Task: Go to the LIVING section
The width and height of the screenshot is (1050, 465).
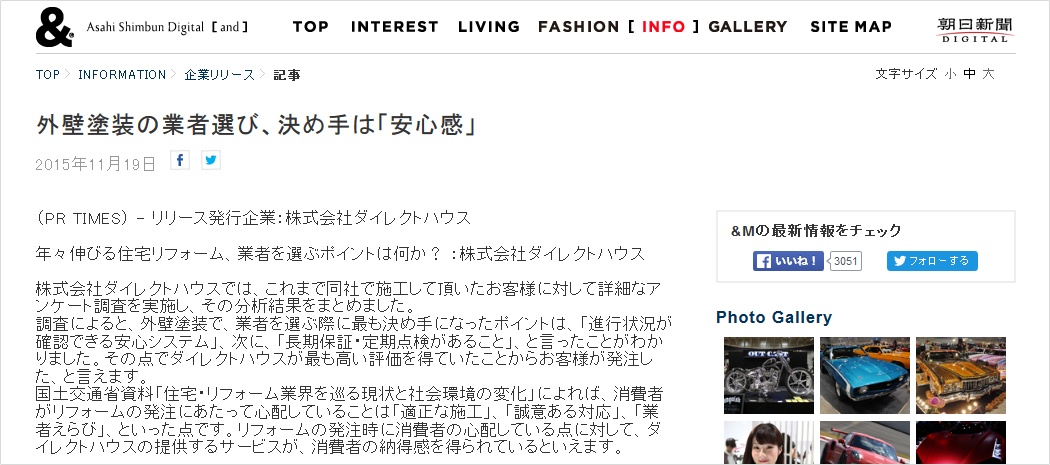Action: coord(489,27)
